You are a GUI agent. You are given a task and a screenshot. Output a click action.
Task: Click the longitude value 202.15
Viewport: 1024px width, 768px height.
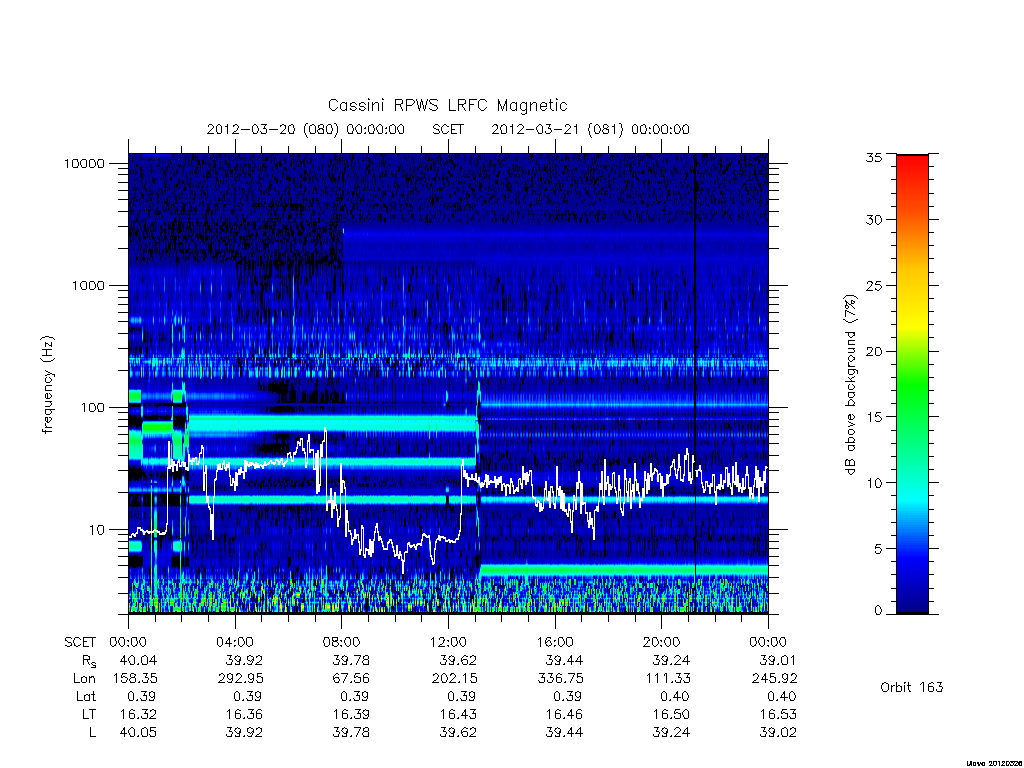(454, 679)
